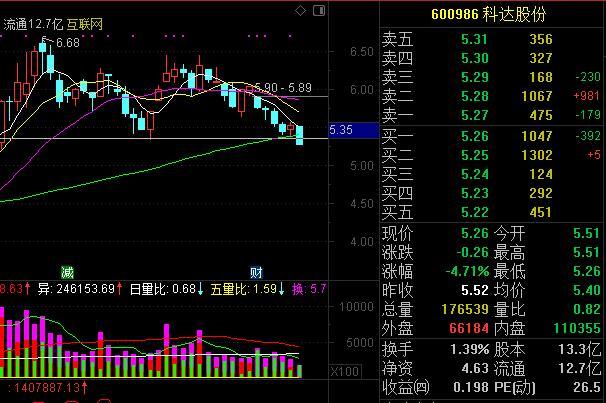Image resolution: width=606 pixels, height=403 pixels.
Task: Click the 卖二 price 5.28
Action: pos(475,96)
